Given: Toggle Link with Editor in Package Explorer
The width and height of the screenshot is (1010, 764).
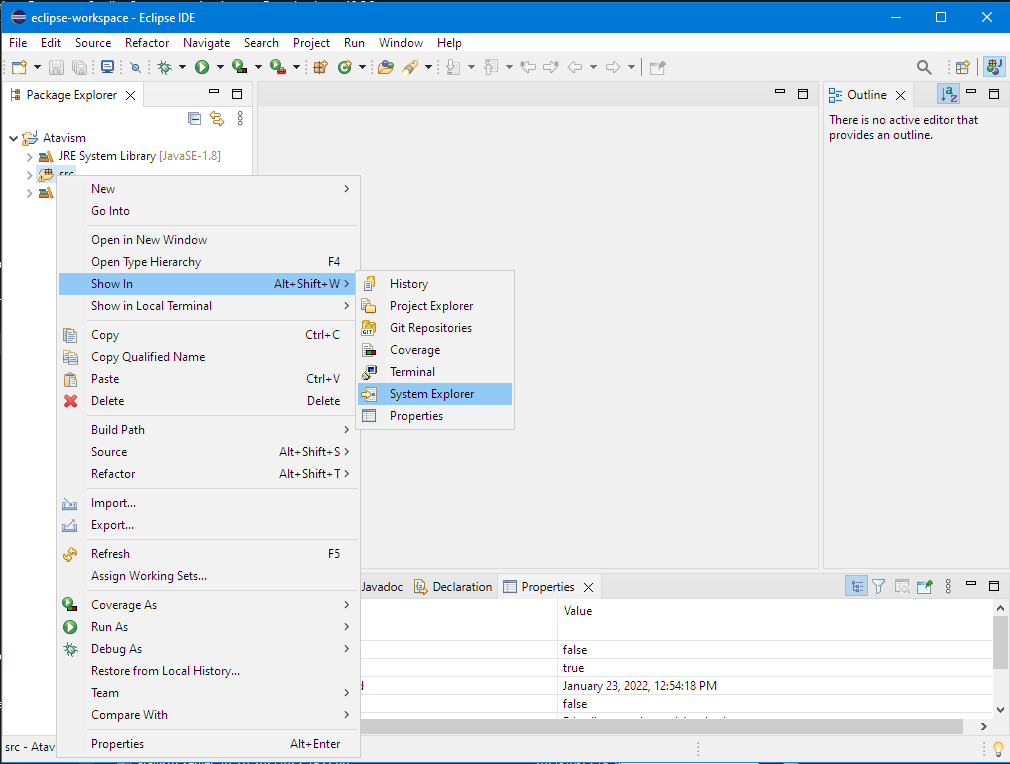Looking at the screenshot, I should pos(216,119).
